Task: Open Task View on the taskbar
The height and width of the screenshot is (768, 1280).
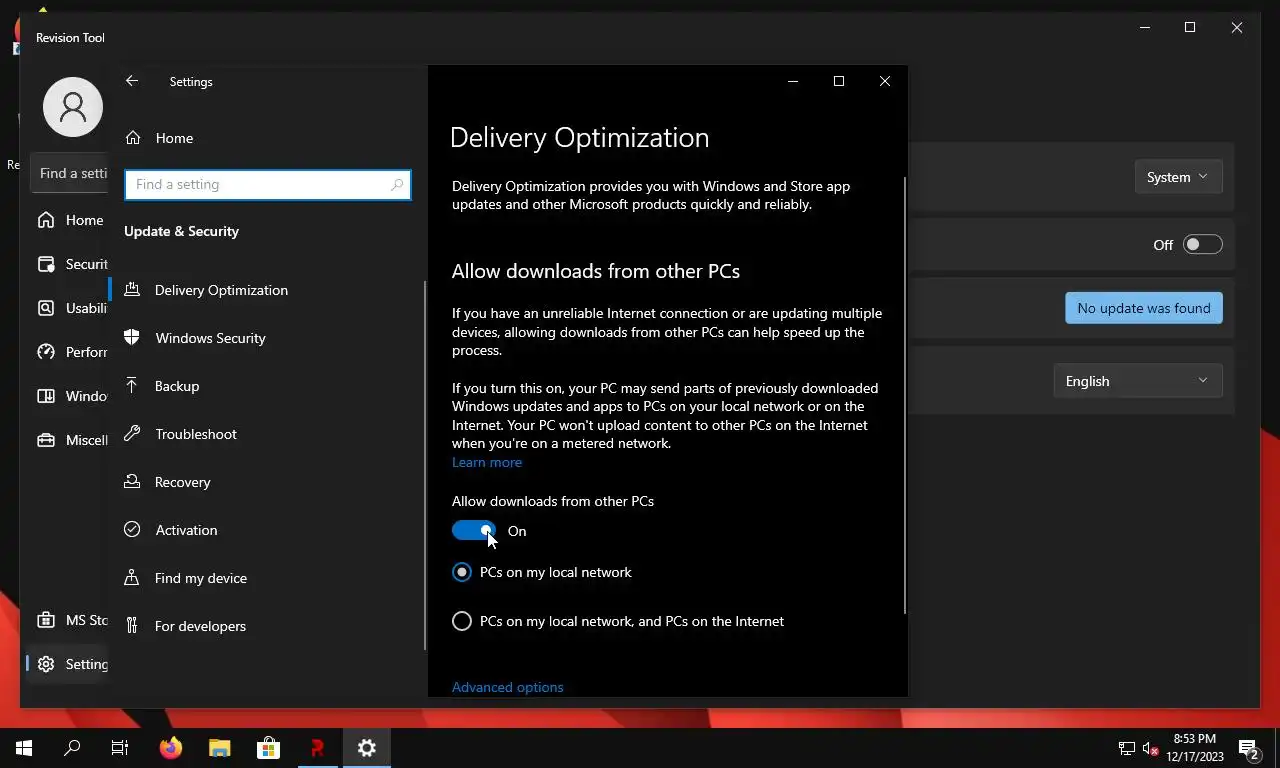Action: pos(120,748)
